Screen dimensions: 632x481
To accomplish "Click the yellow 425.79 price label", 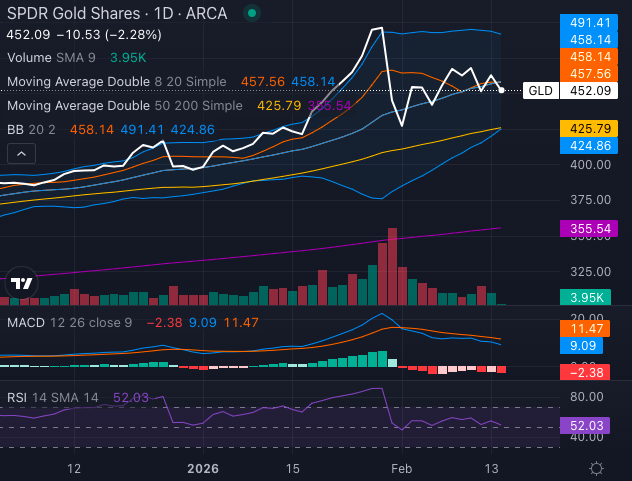I will coord(590,129).
